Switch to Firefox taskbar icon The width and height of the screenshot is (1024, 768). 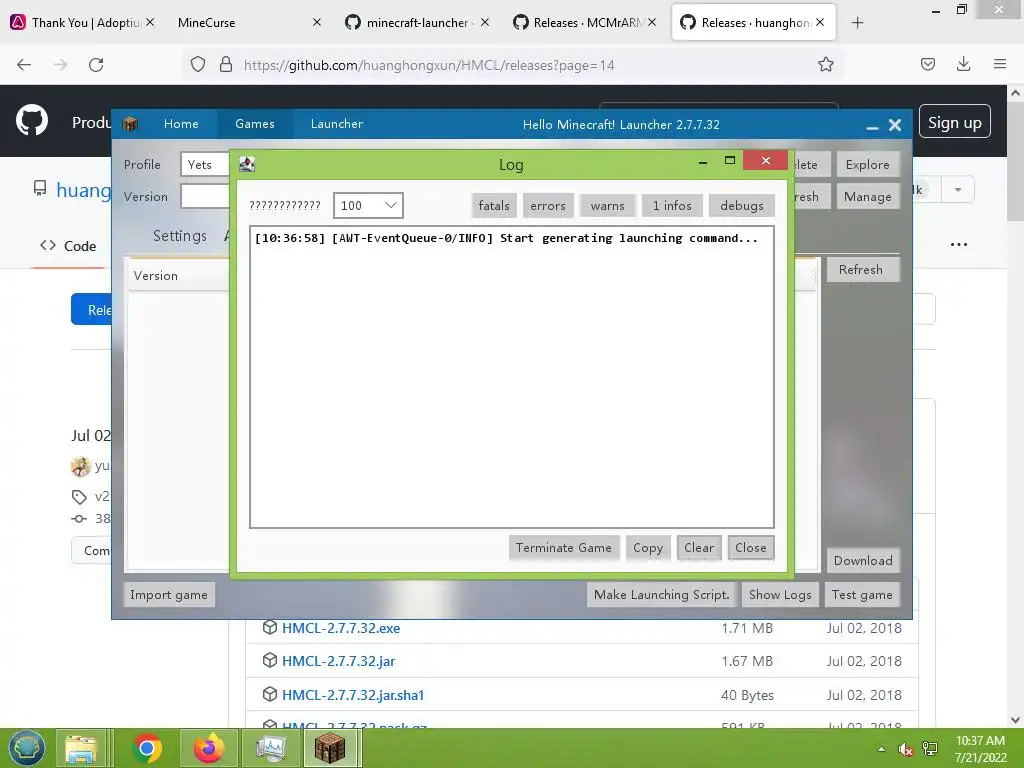(x=209, y=748)
